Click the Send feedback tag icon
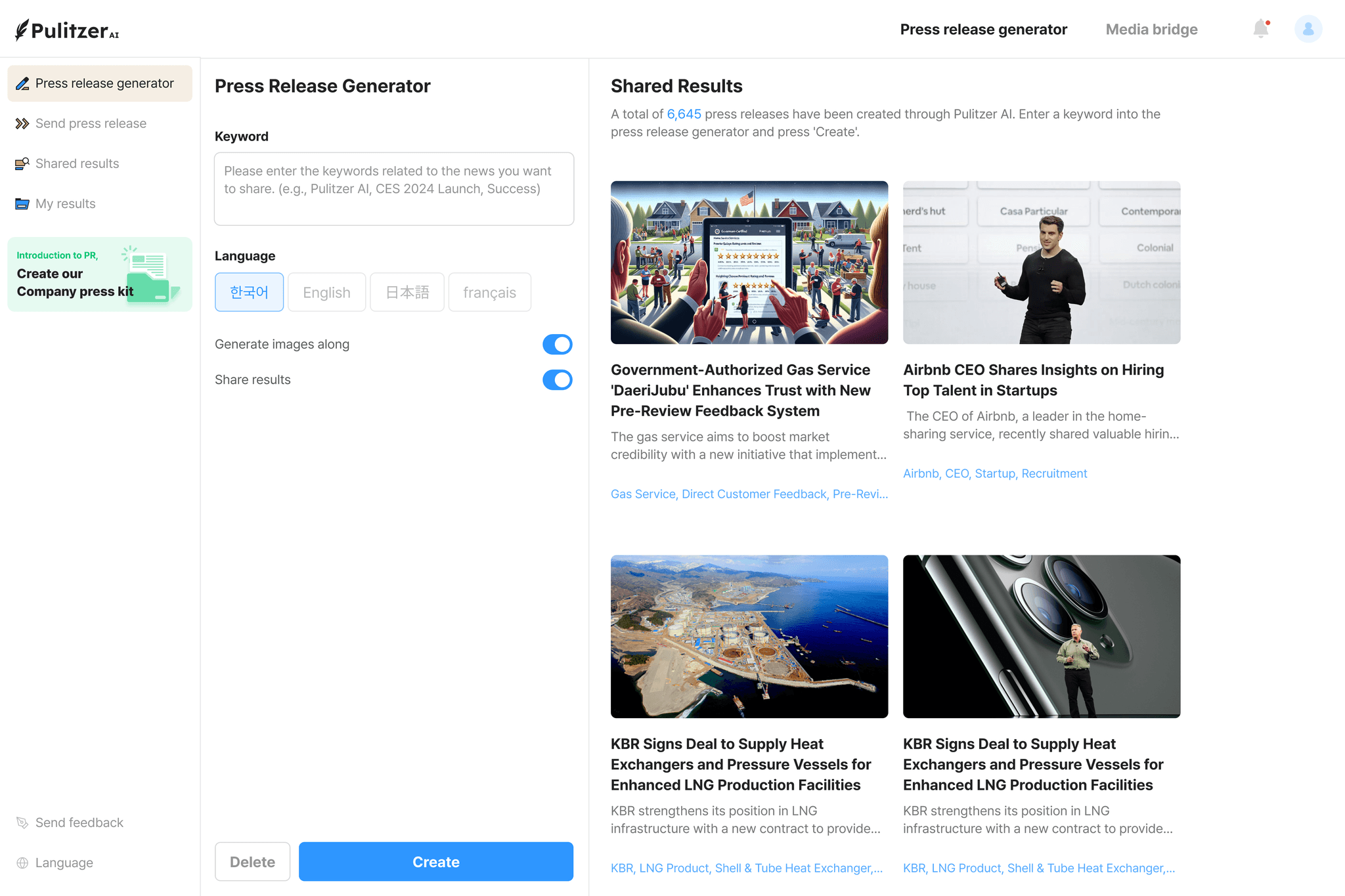Image resolution: width=1345 pixels, height=896 pixels. [x=22, y=822]
